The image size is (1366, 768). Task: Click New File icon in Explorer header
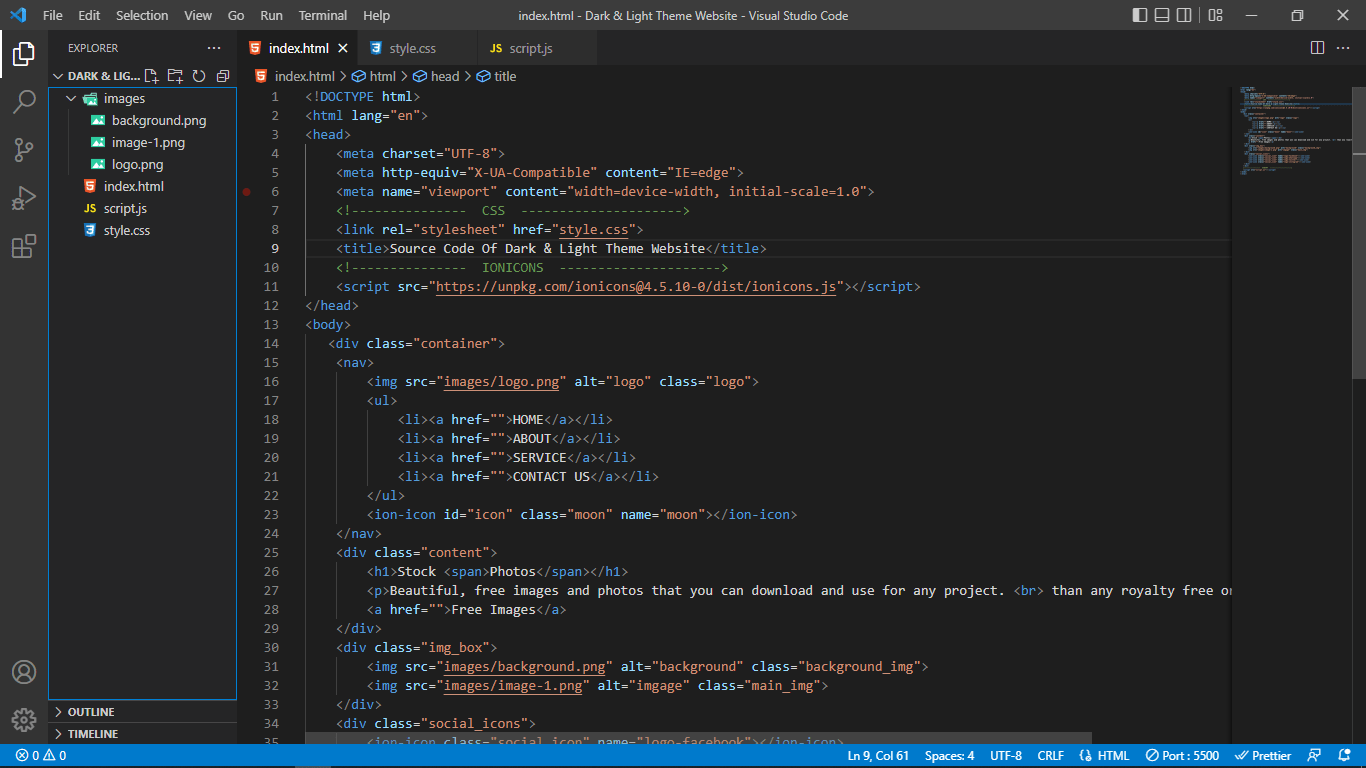coord(152,76)
